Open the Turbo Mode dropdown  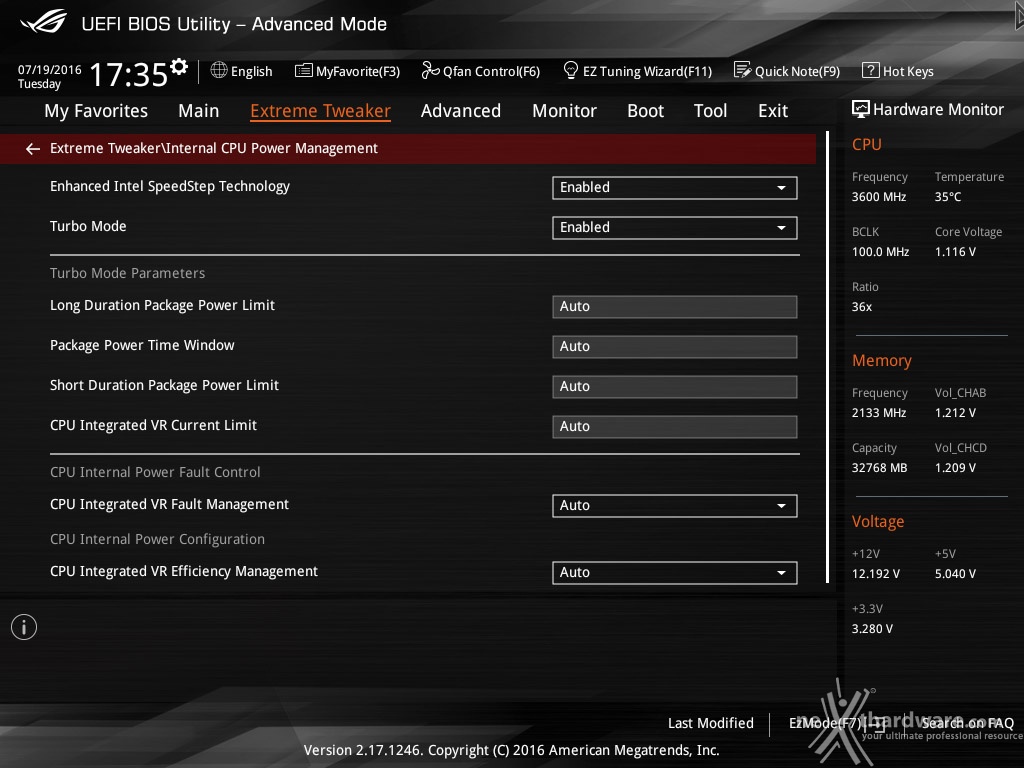[675, 228]
